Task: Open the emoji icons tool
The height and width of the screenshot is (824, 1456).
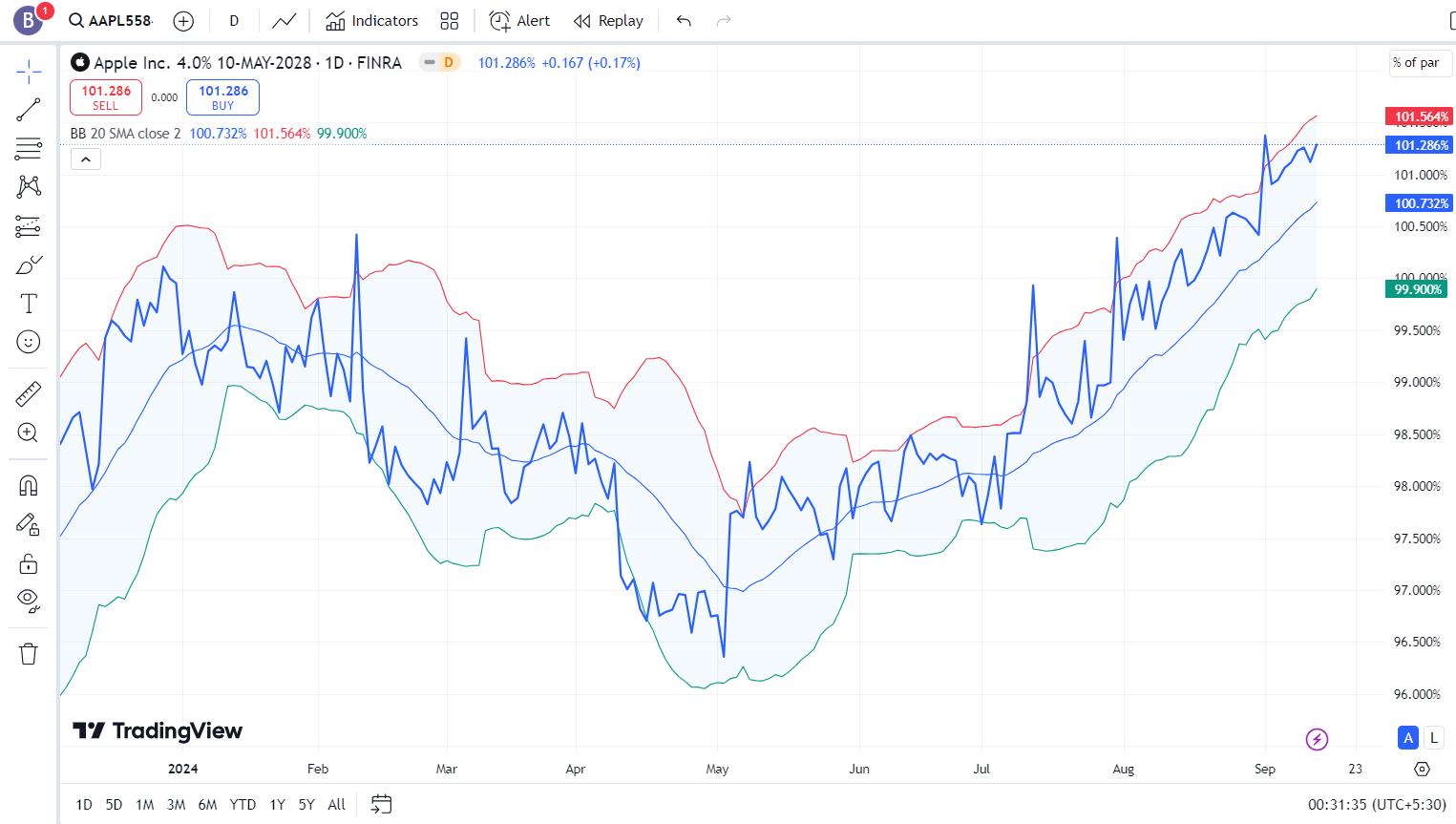Action: tap(29, 342)
